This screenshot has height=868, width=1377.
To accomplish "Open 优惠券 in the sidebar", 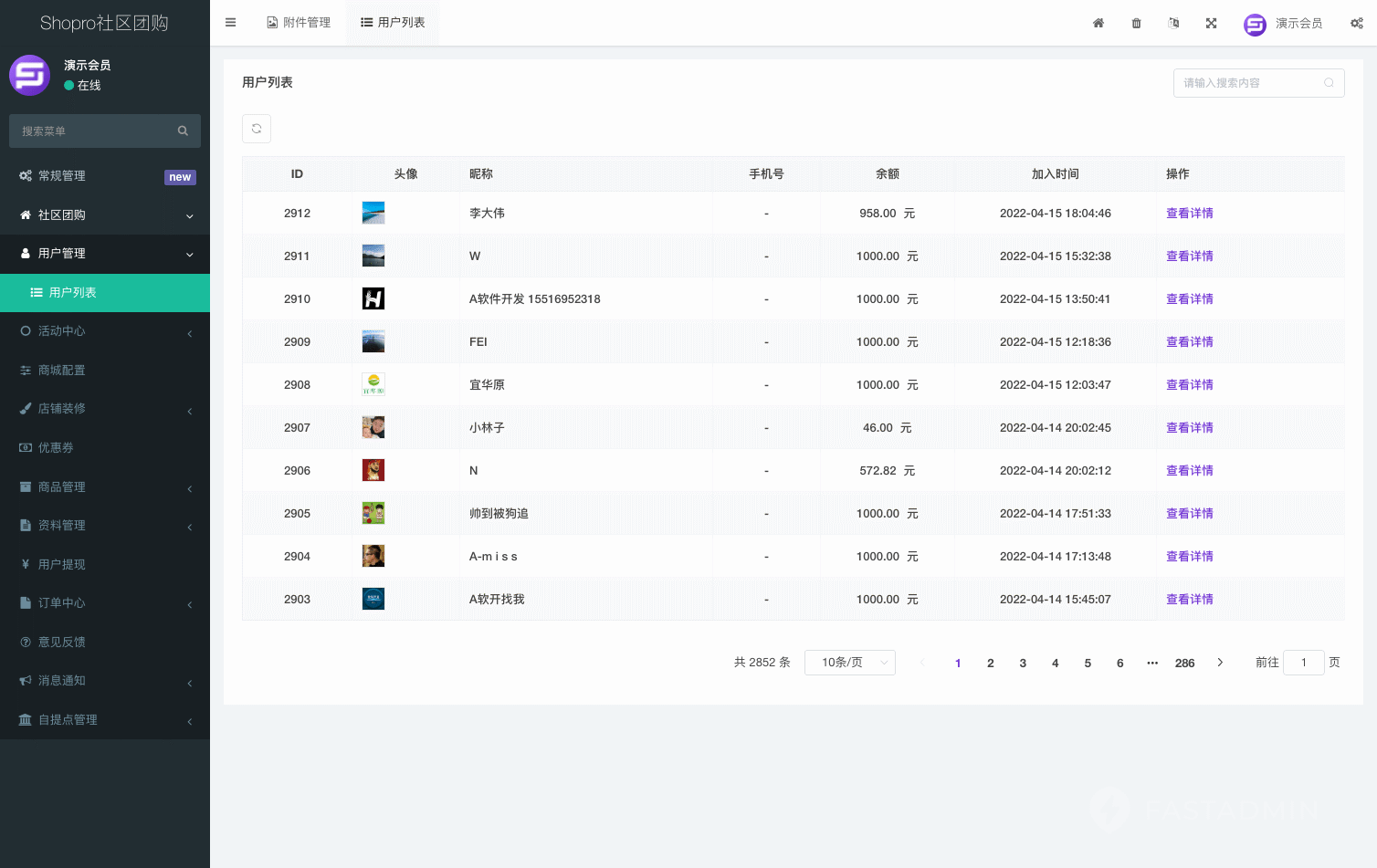I will click(105, 447).
